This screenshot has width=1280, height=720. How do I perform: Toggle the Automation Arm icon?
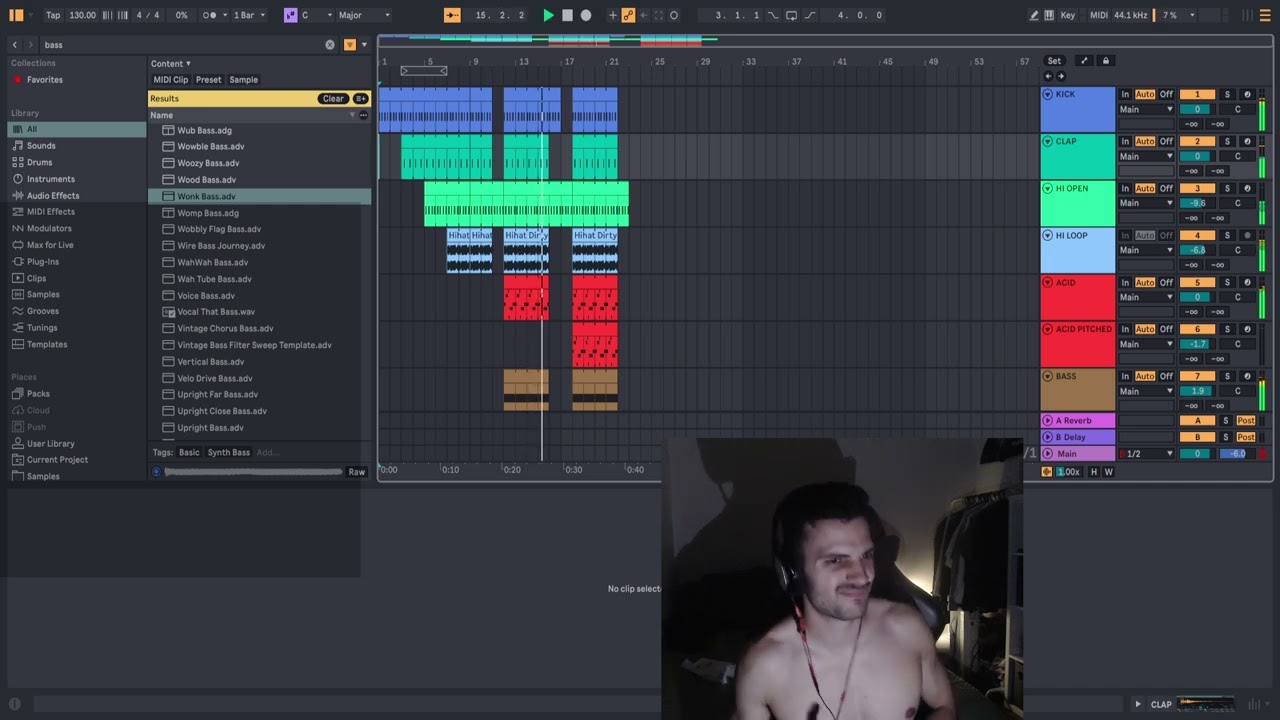pyautogui.click(x=628, y=15)
